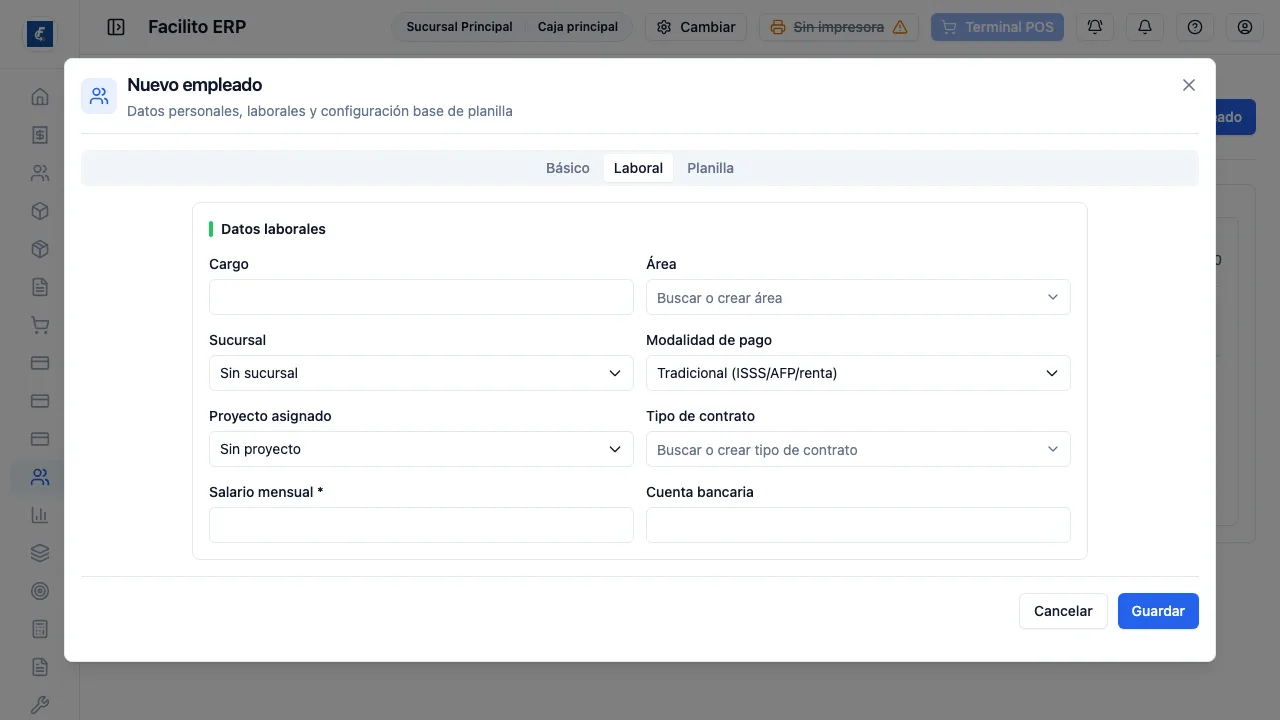Click the Cancelar button
This screenshot has width=1280, height=720.
[x=1063, y=611]
